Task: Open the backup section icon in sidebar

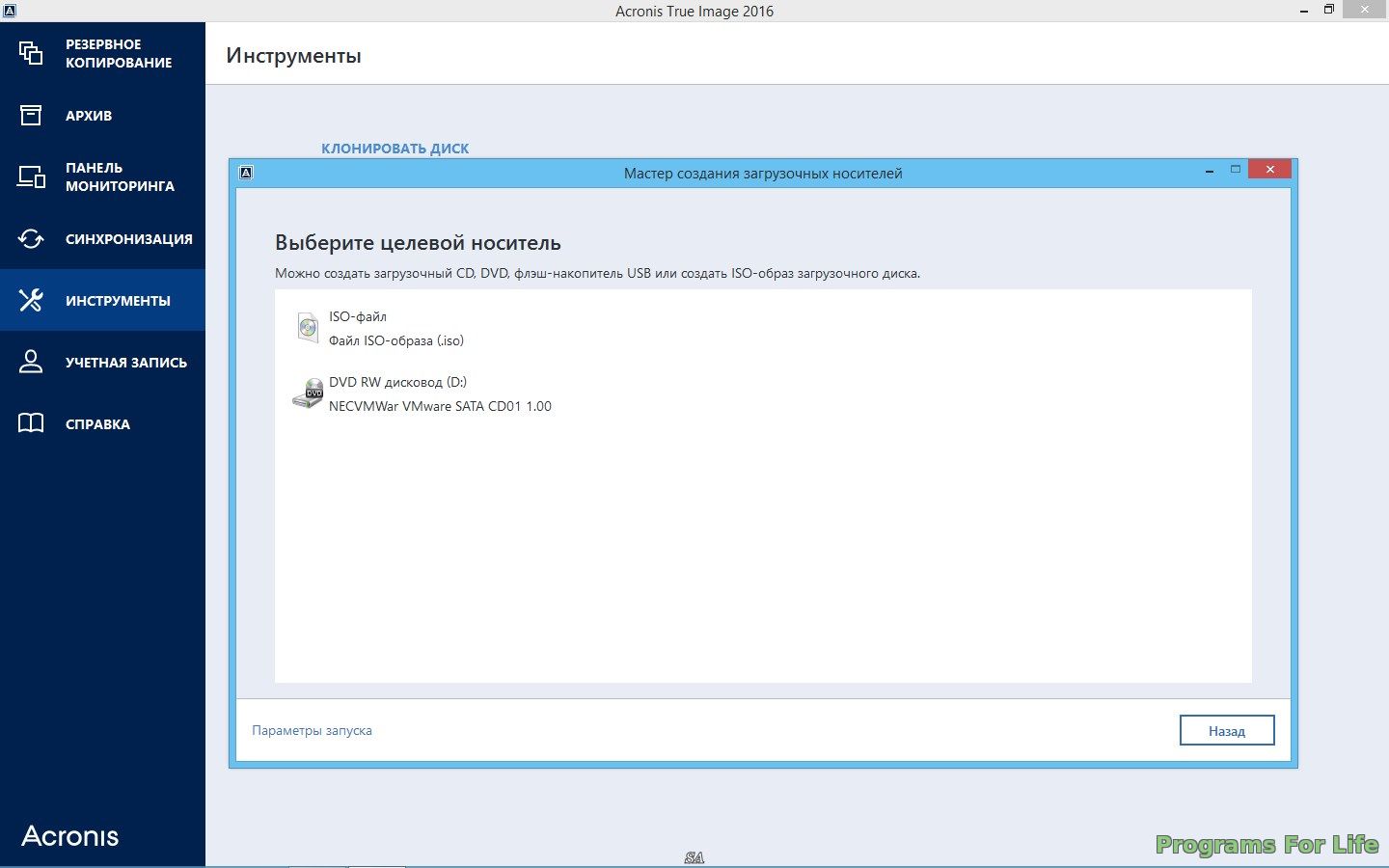Action: pyautogui.click(x=31, y=53)
